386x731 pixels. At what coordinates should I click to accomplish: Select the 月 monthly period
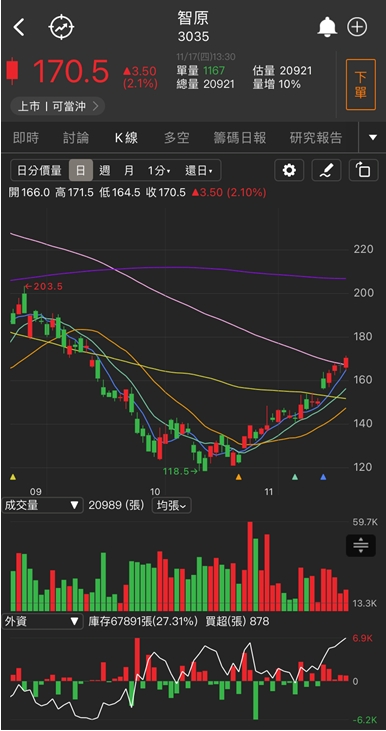pyautogui.click(x=129, y=171)
